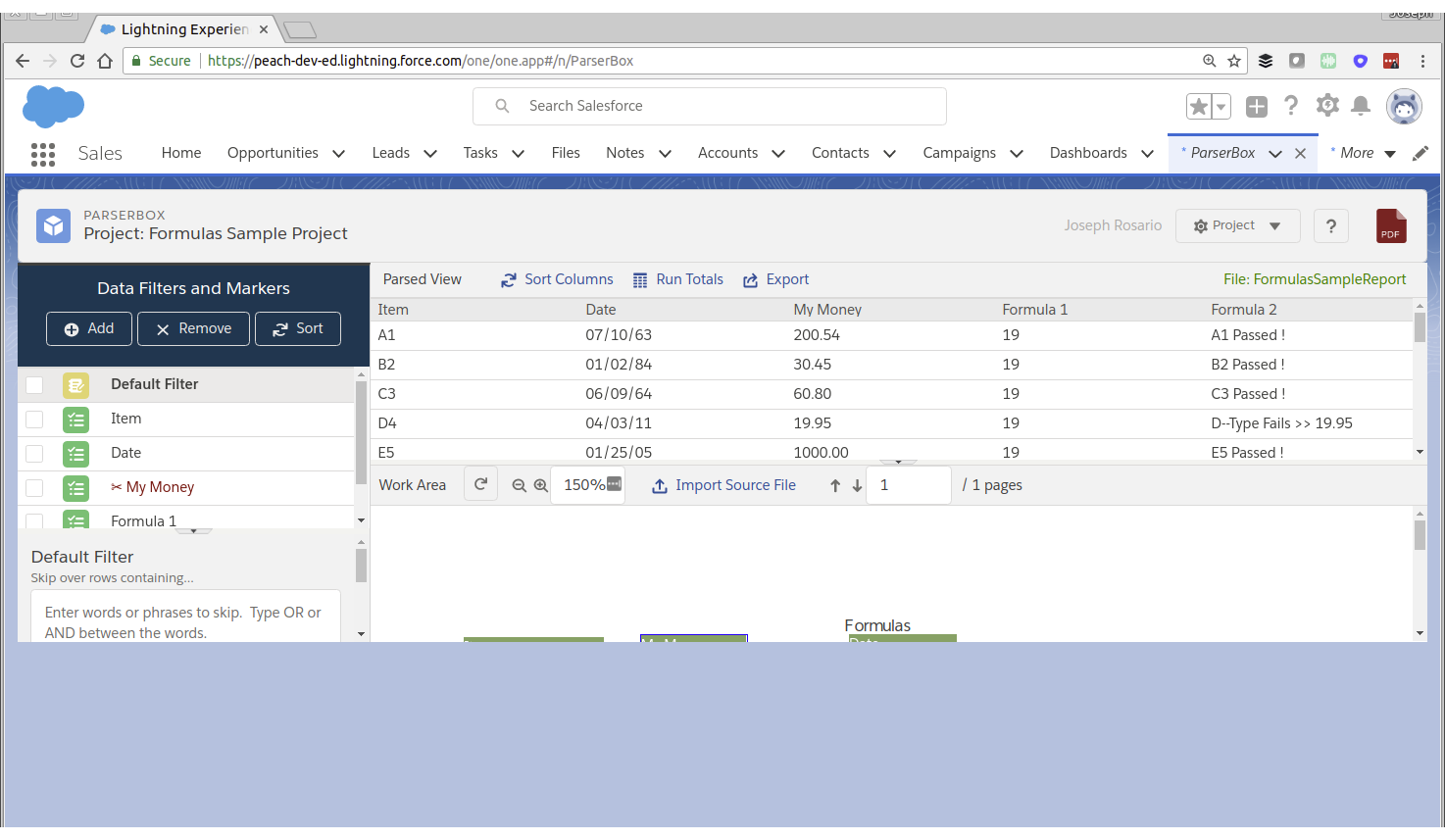Go to the Home tab
The height and width of the screenshot is (840, 1445).
[181, 153]
